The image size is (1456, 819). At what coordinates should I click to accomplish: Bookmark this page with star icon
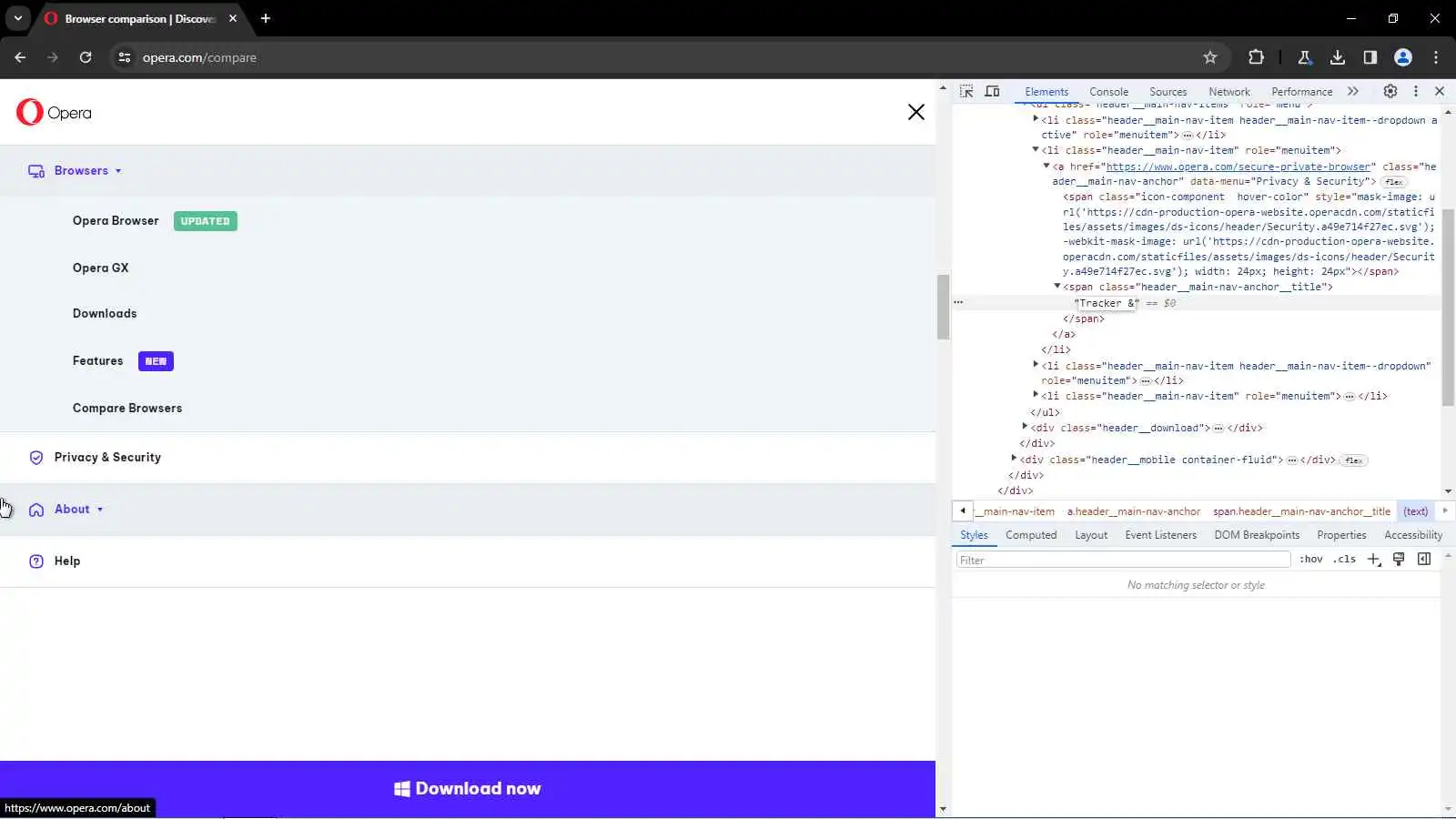click(x=1210, y=57)
